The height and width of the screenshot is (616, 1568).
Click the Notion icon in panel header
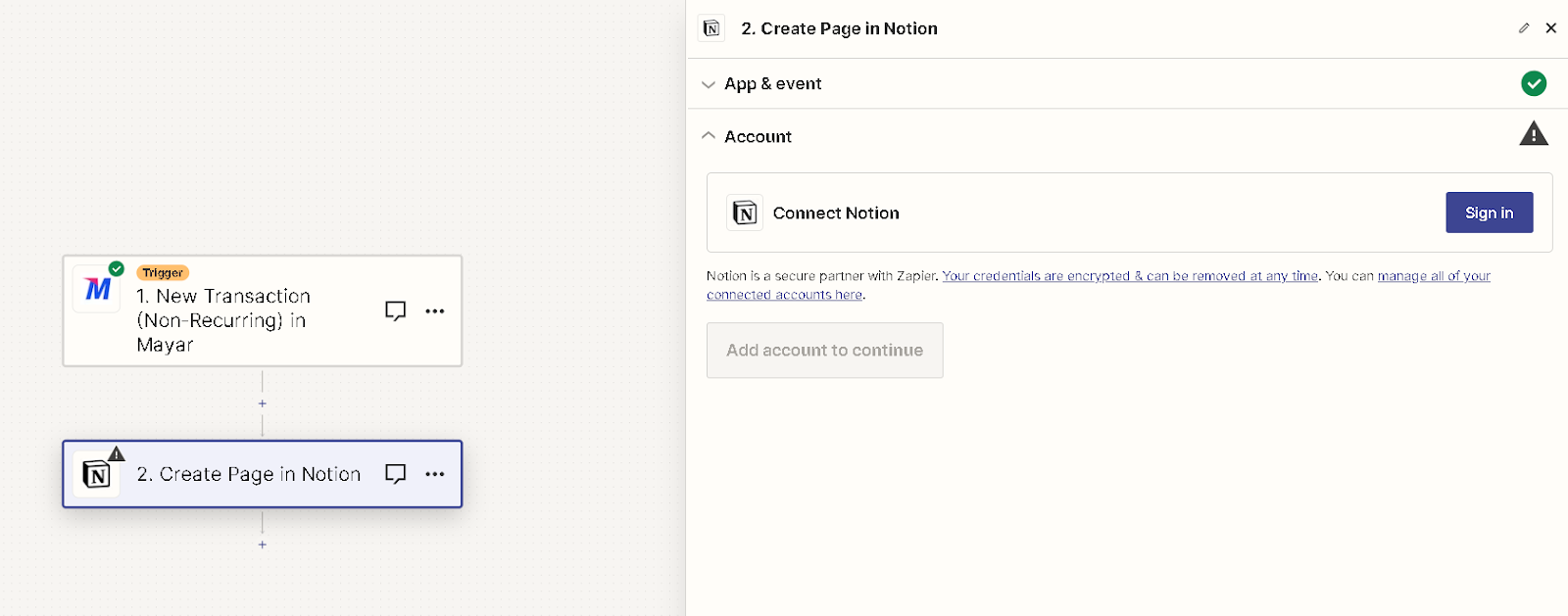click(x=712, y=28)
